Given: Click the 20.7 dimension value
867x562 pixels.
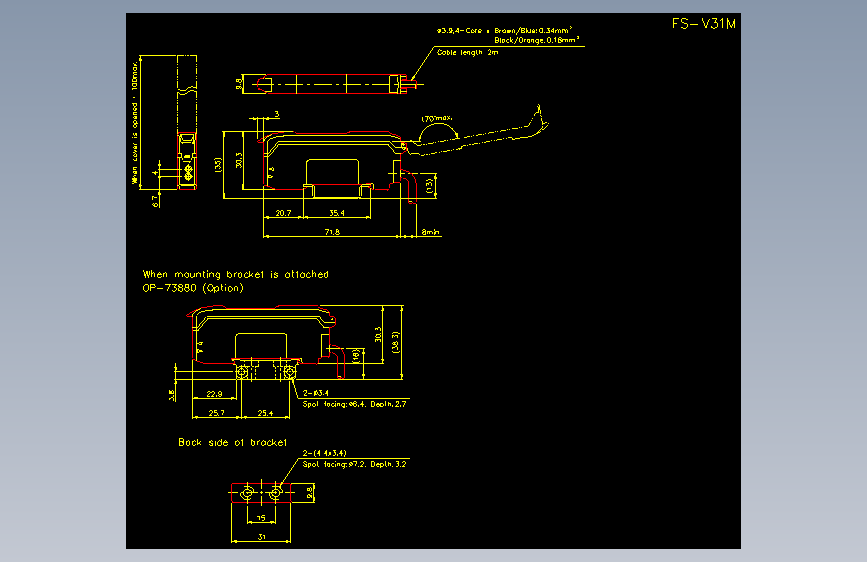Looking at the screenshot, I should click(x=283, y=213).
